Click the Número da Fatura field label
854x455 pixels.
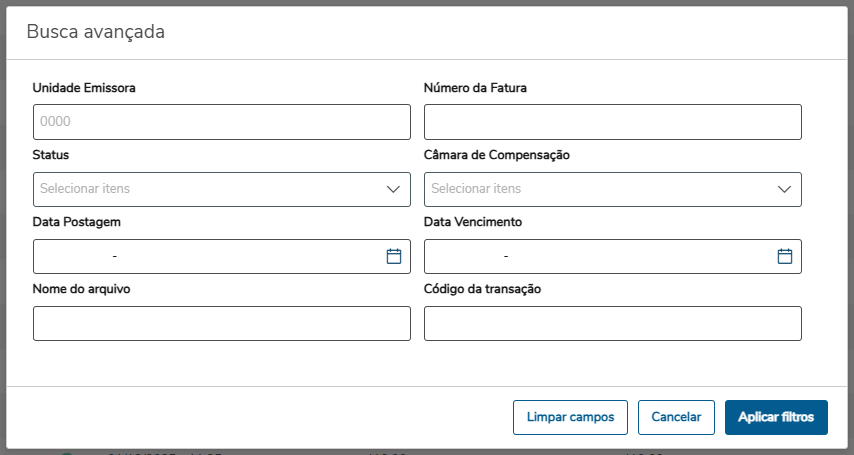pyautogui.click(x=475, y=88)
